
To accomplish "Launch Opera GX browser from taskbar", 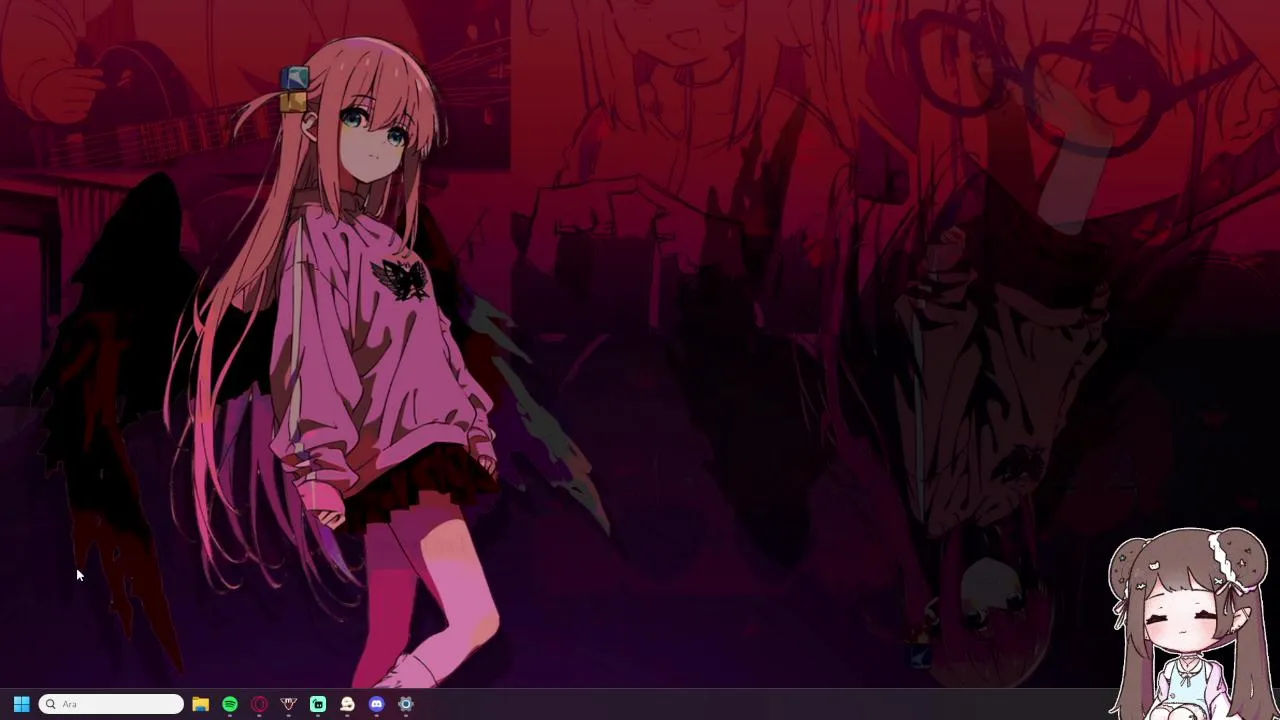I will pyautogui.click(x=259, y=704).
